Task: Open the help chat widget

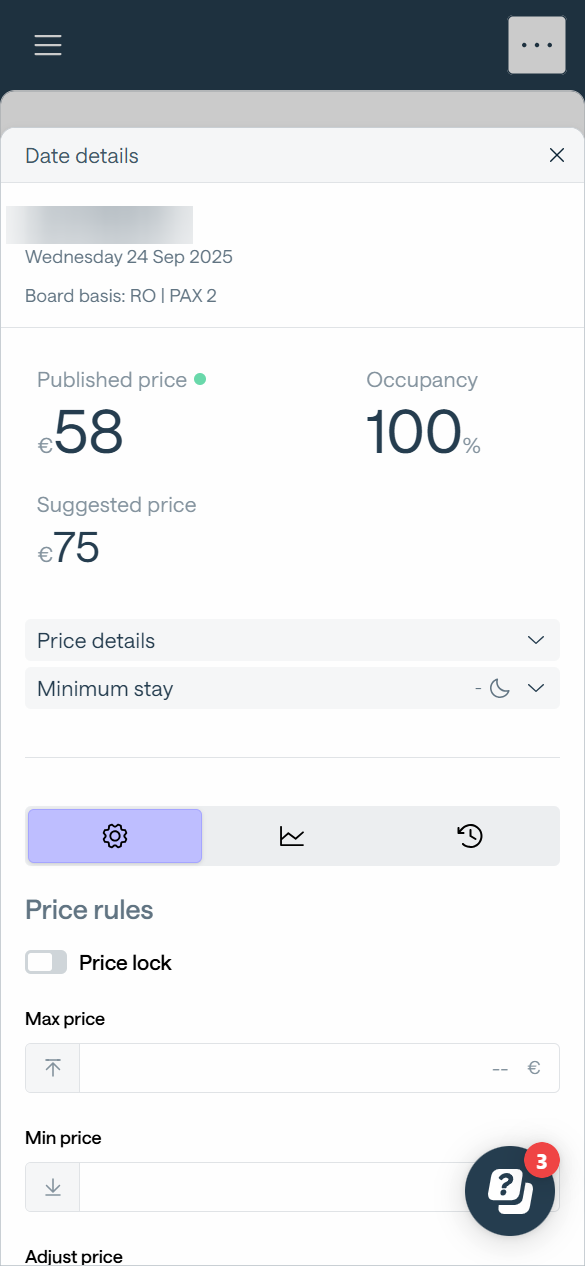Action: tap(510, 1191)
